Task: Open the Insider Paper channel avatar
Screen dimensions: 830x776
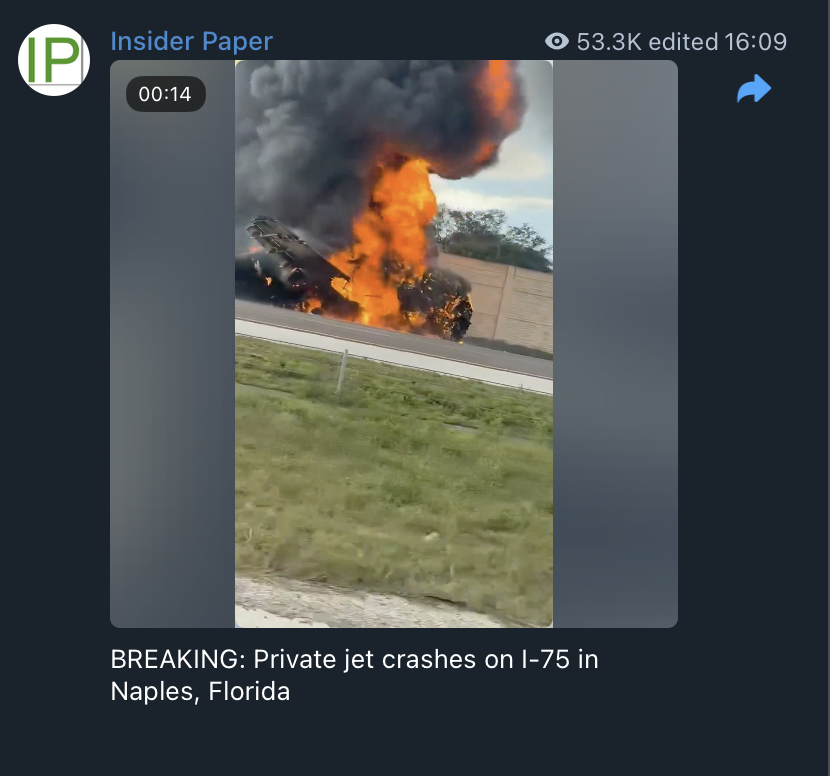Action: 54,60
